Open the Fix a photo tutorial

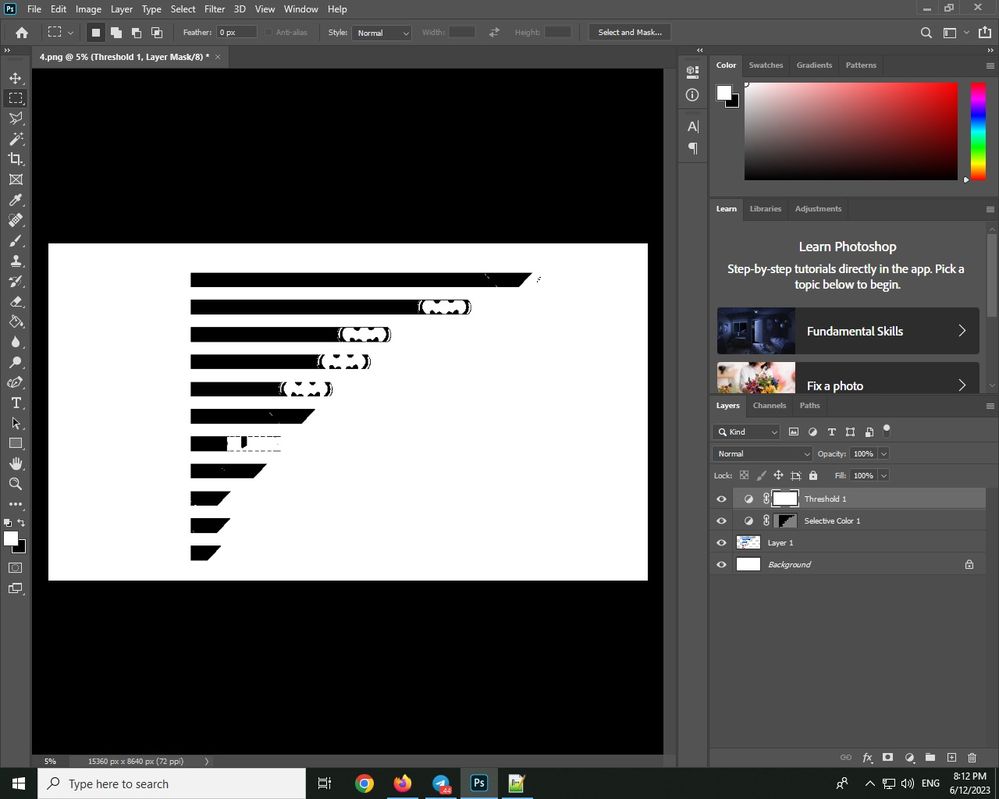click(848, 378)
